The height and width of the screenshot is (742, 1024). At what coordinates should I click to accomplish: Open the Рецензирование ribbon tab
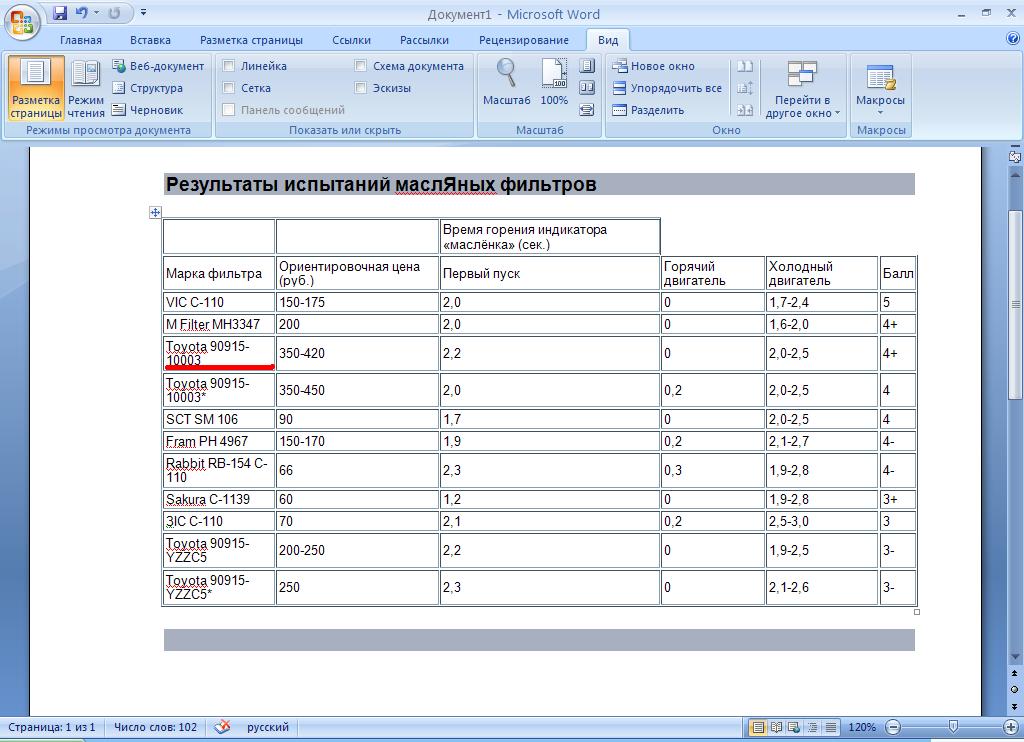[x=523, y=40]
